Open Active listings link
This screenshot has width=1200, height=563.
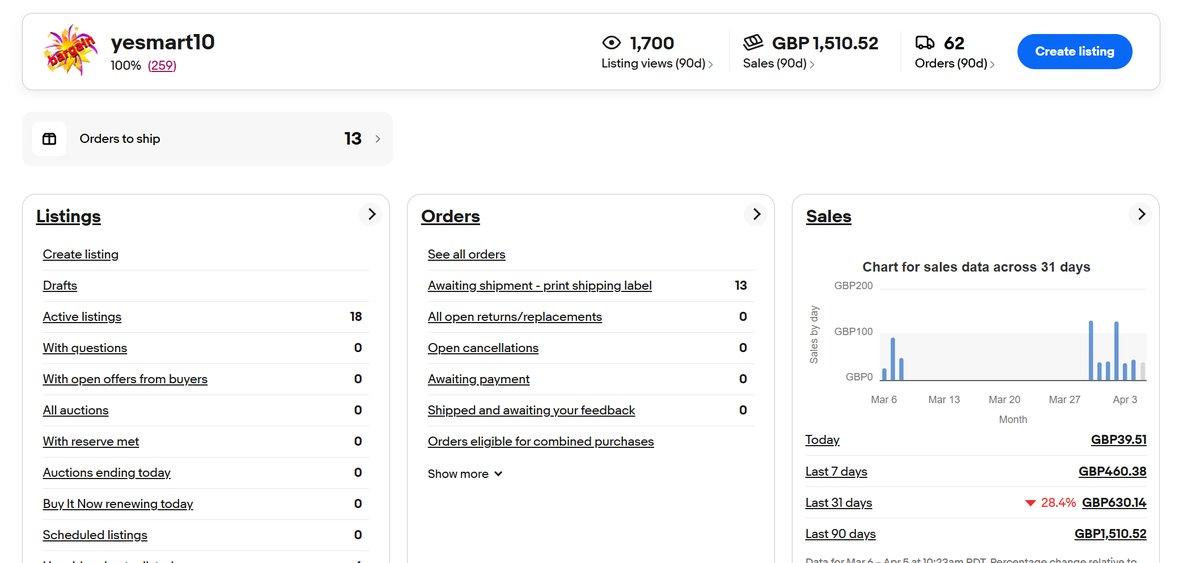pyautogui.click(x=82, y=317)
